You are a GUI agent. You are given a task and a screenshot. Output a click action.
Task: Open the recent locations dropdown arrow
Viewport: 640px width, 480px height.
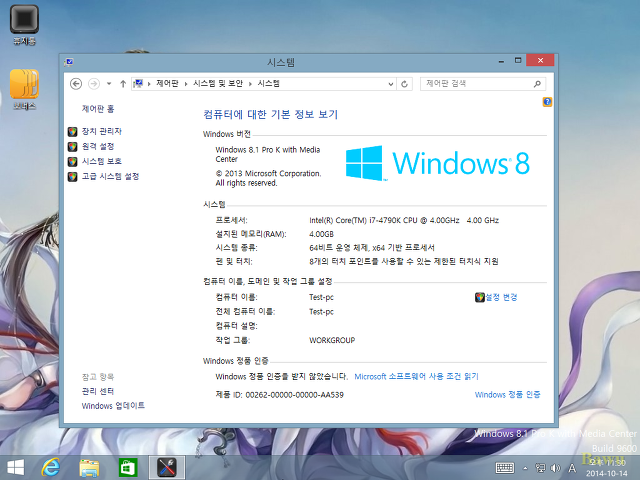(x=109, y=84)
